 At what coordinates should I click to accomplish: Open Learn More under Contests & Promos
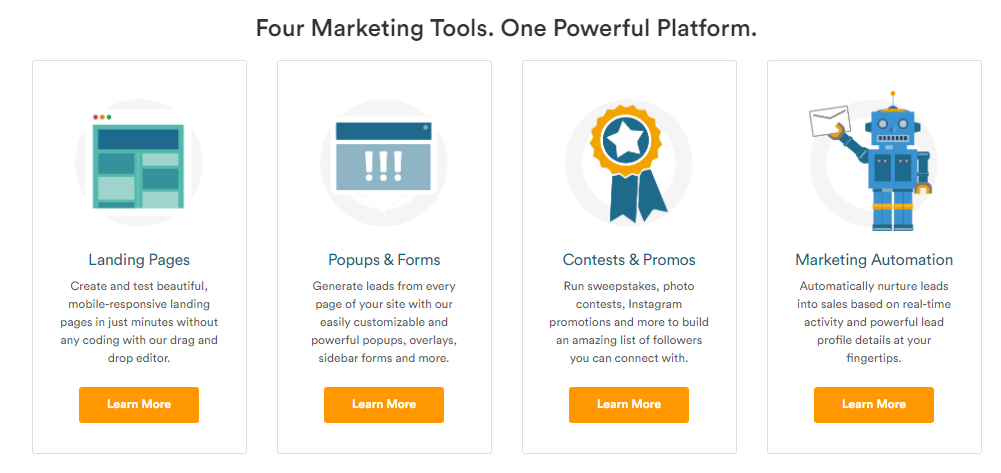(629, 405)
